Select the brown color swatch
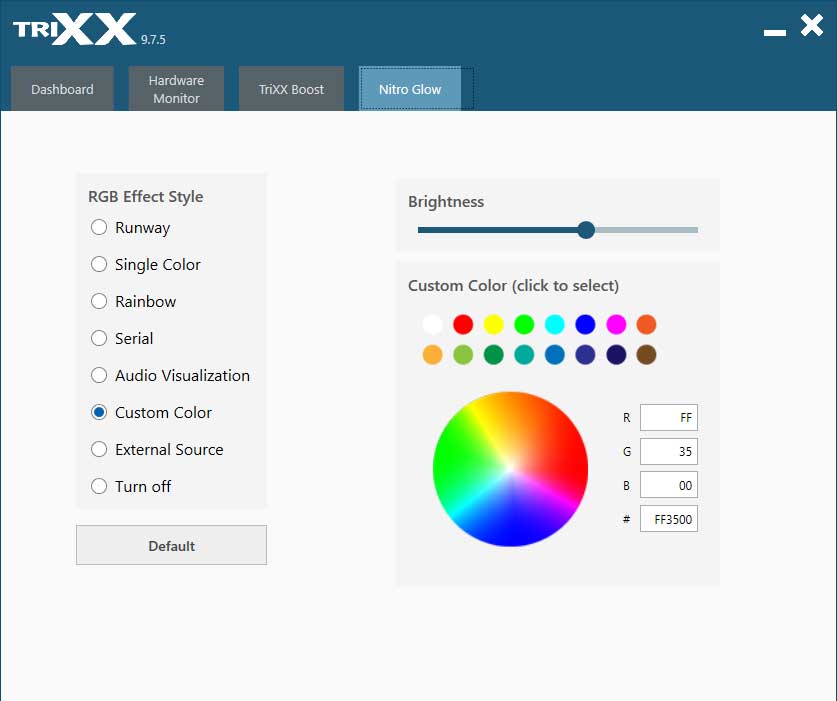 click(x=646, y=355)
